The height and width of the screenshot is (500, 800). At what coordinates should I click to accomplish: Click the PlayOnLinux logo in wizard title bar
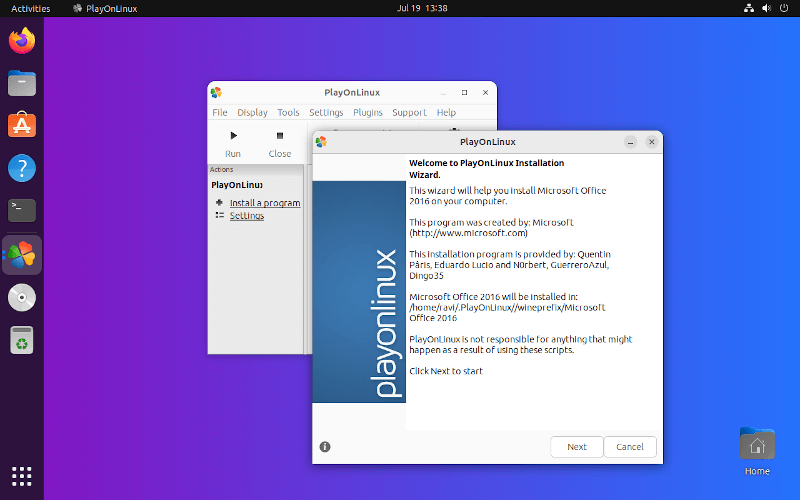click(x=321, y=142)
